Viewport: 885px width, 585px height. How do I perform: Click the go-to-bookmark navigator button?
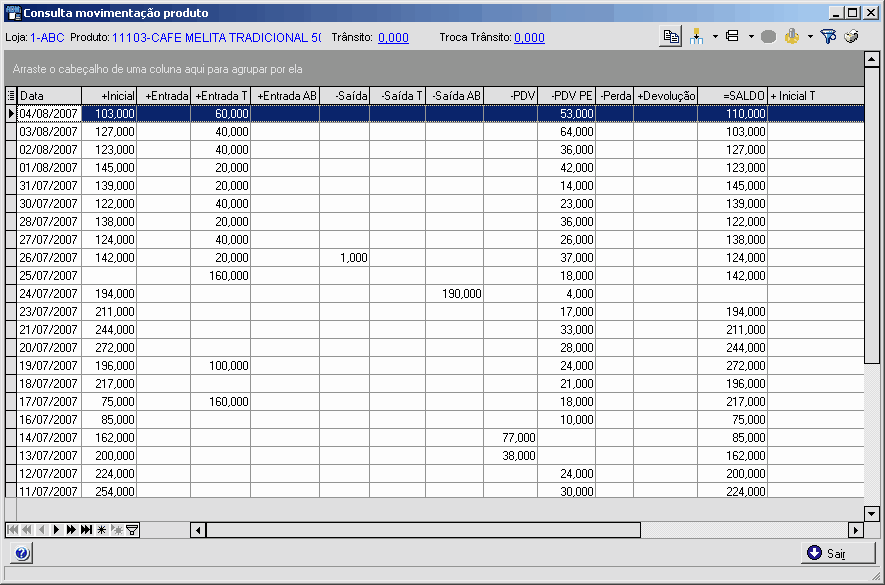tap(116, 530)
